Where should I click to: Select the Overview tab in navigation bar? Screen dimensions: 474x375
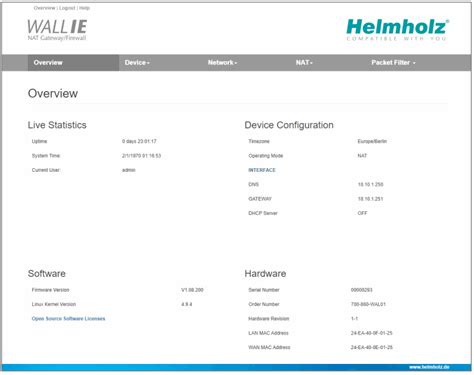(73, 63)
